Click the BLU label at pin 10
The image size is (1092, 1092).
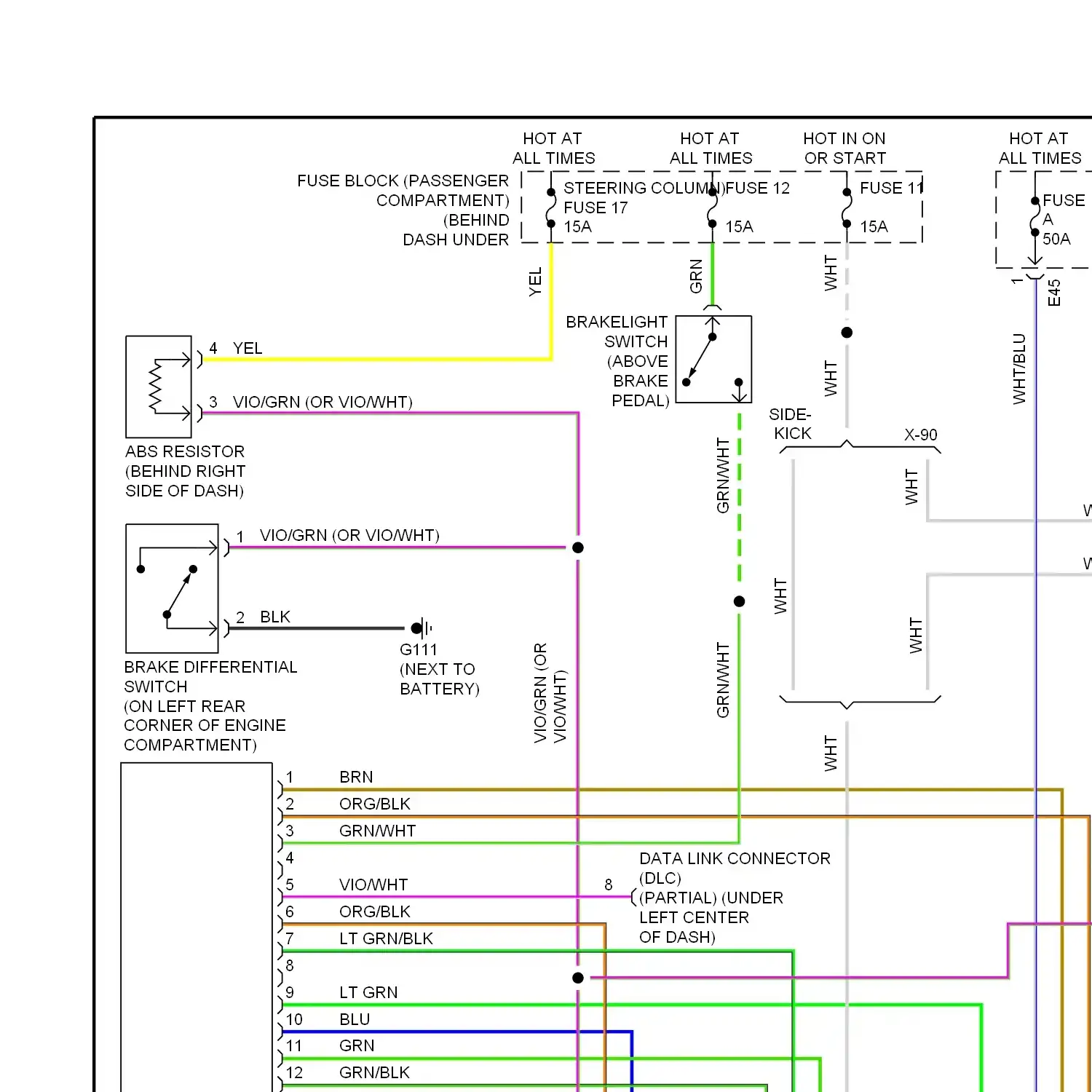[x=355, y=1019]
